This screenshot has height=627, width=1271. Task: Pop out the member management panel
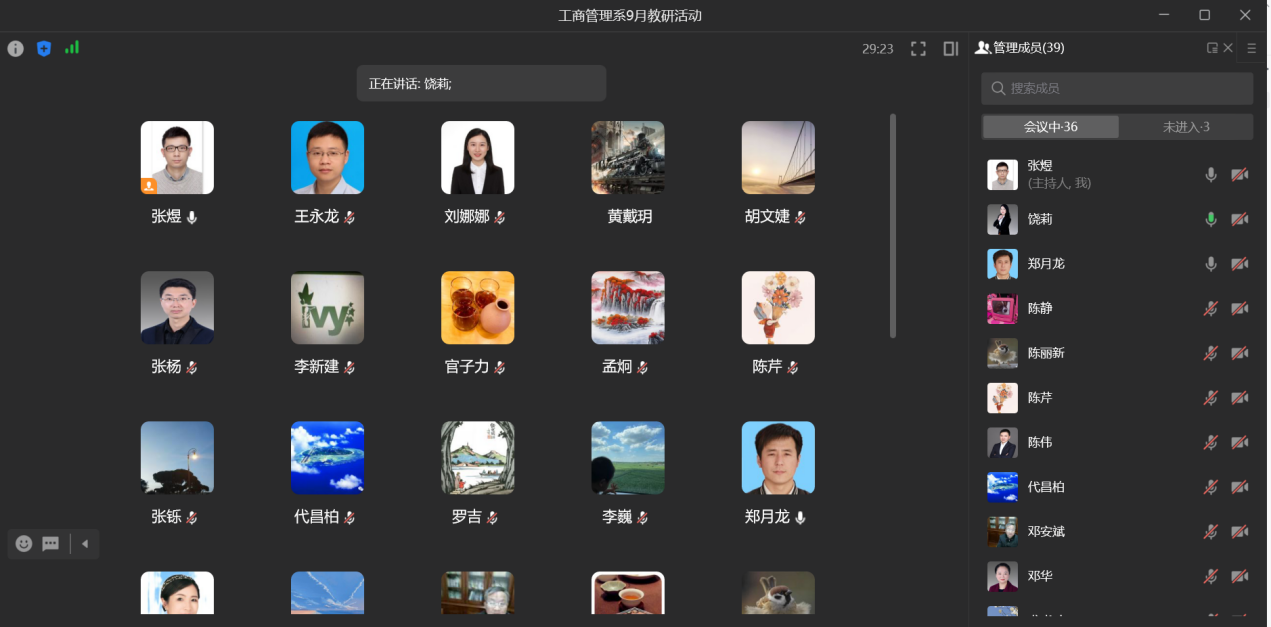pos(1212,48)
